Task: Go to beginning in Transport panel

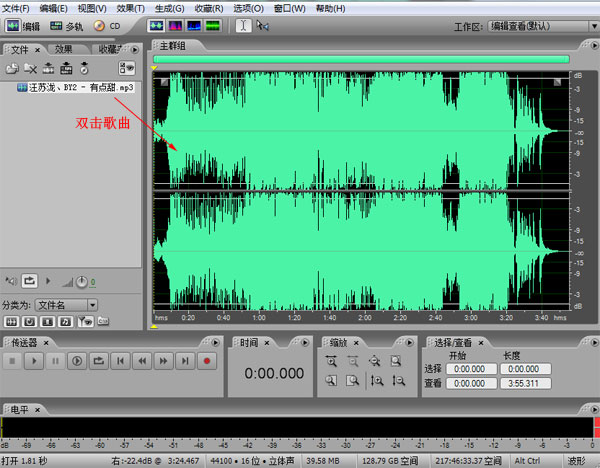Action: [120, 361]
